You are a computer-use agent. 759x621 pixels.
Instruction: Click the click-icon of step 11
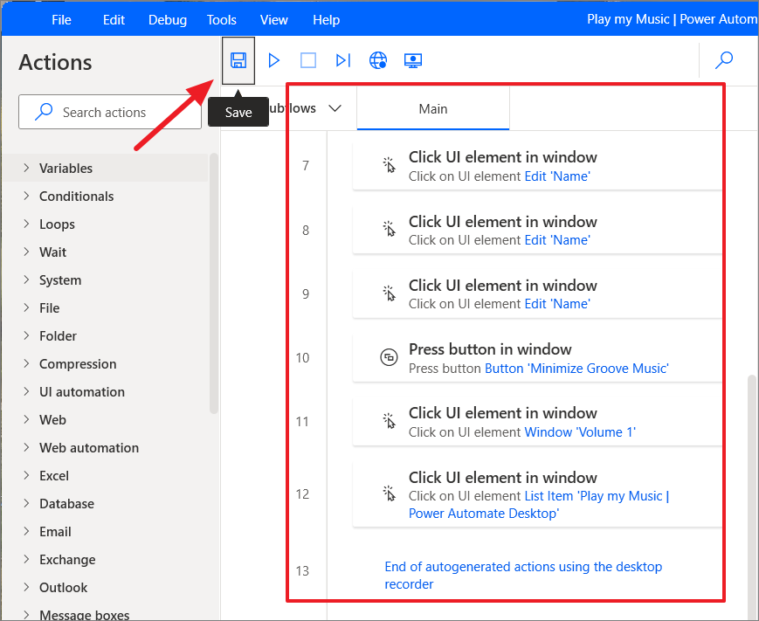[x=389, y=421]
